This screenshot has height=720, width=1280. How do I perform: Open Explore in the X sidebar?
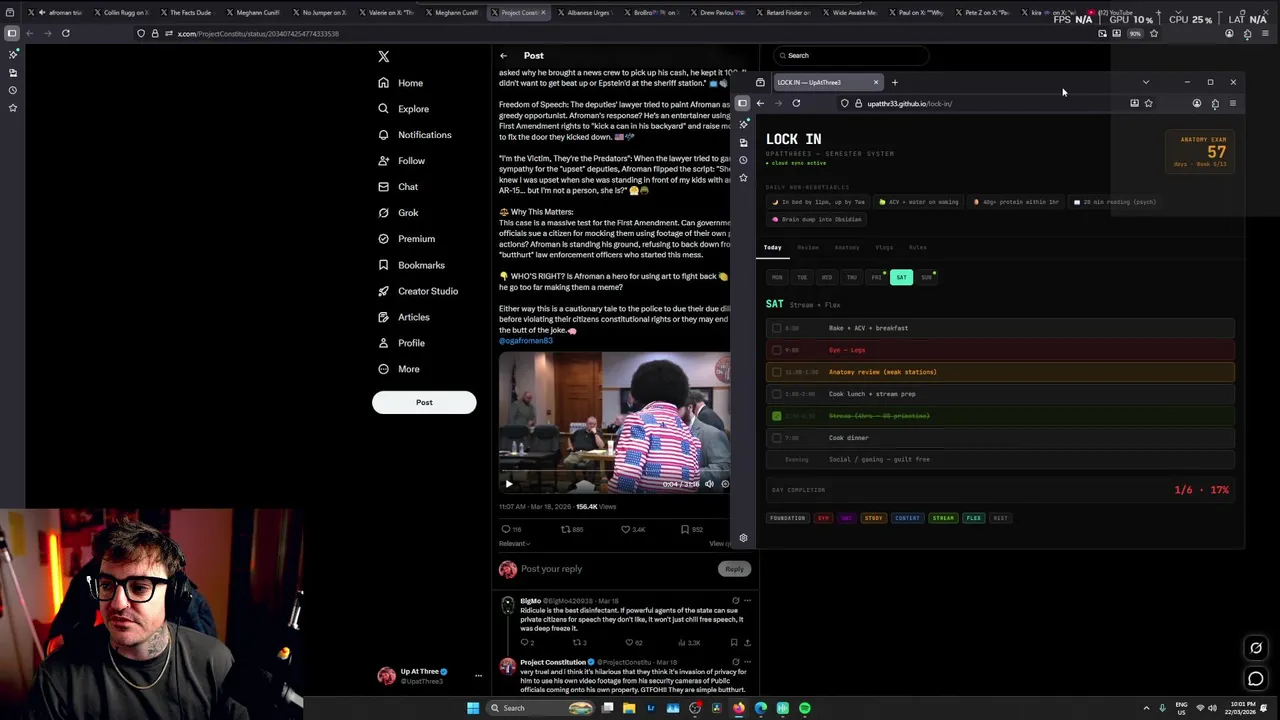click(x=403, y=109)
